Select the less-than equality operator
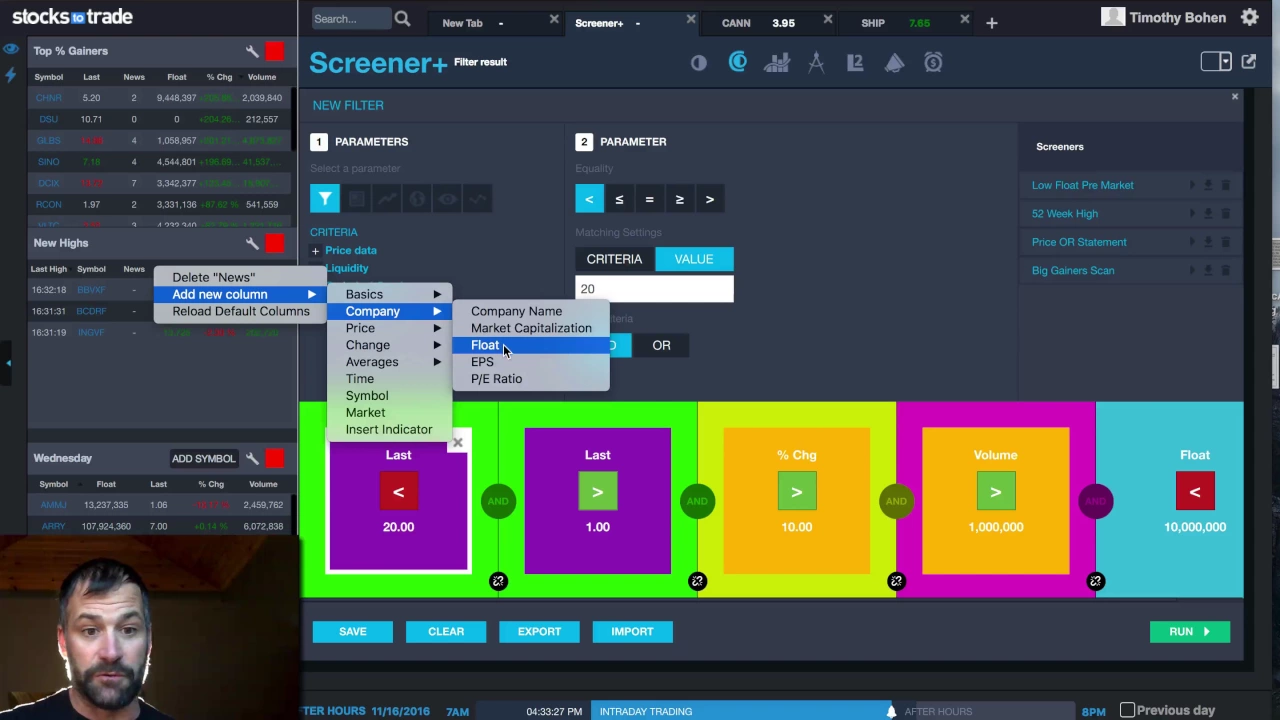 (x=589, y=199)
